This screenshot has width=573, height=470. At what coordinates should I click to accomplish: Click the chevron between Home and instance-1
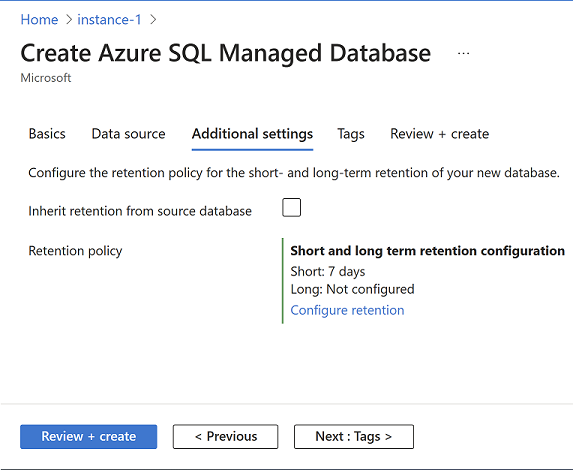pos(69,20)
